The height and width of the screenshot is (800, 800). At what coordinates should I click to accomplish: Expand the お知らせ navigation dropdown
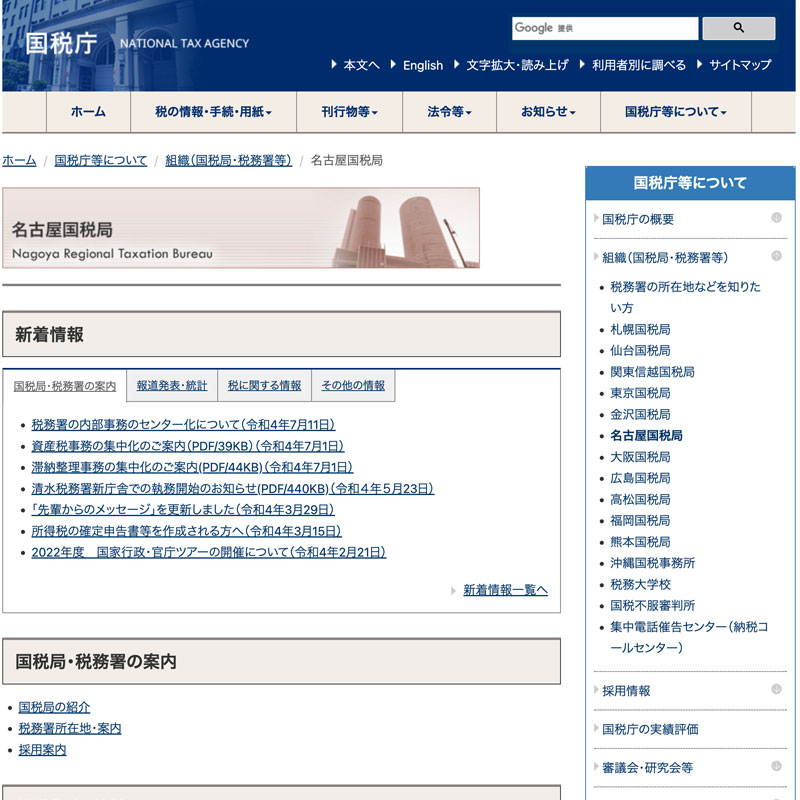click(548, 112)
